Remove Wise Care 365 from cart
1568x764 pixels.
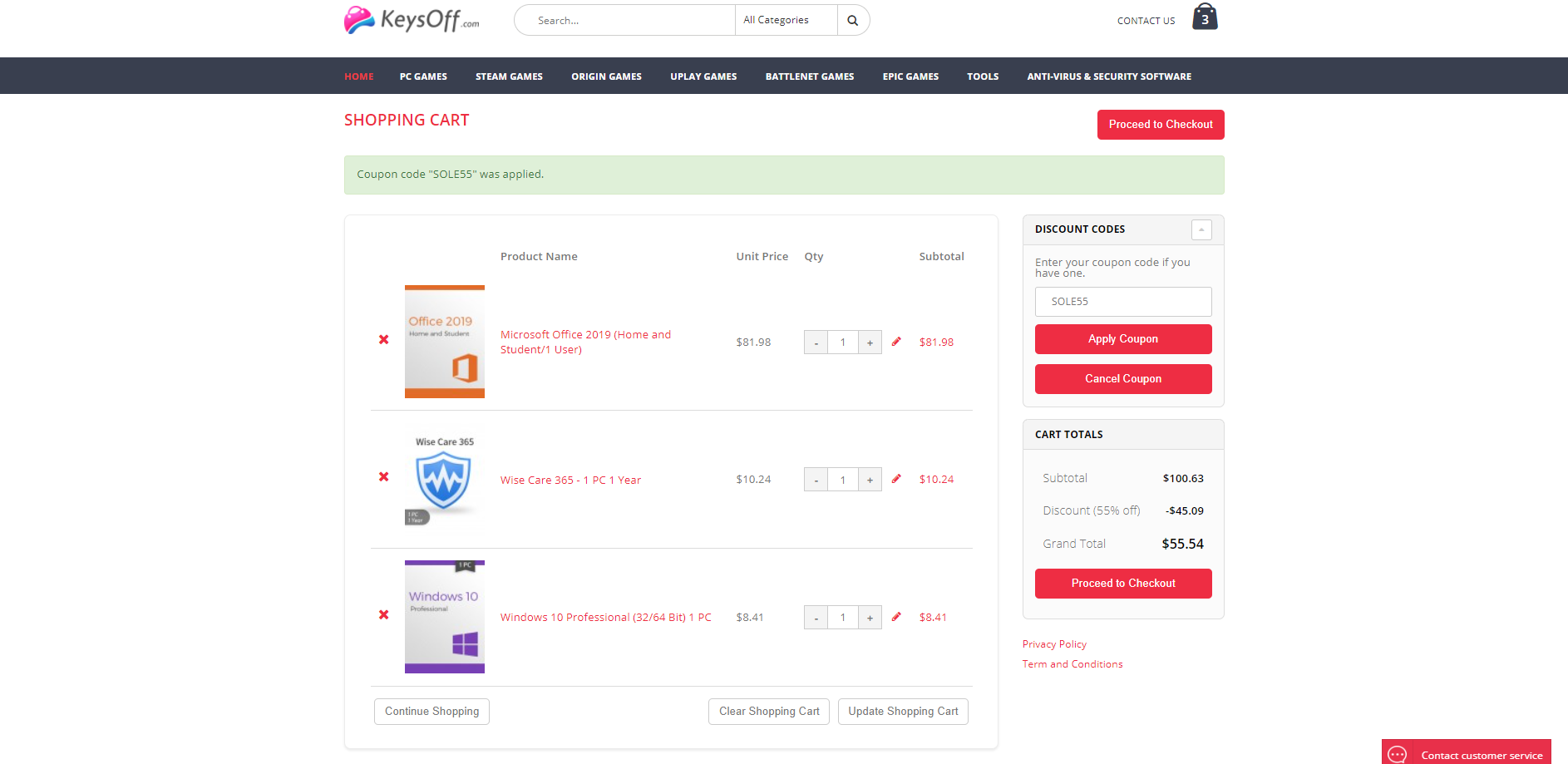[x=384, y=477]
